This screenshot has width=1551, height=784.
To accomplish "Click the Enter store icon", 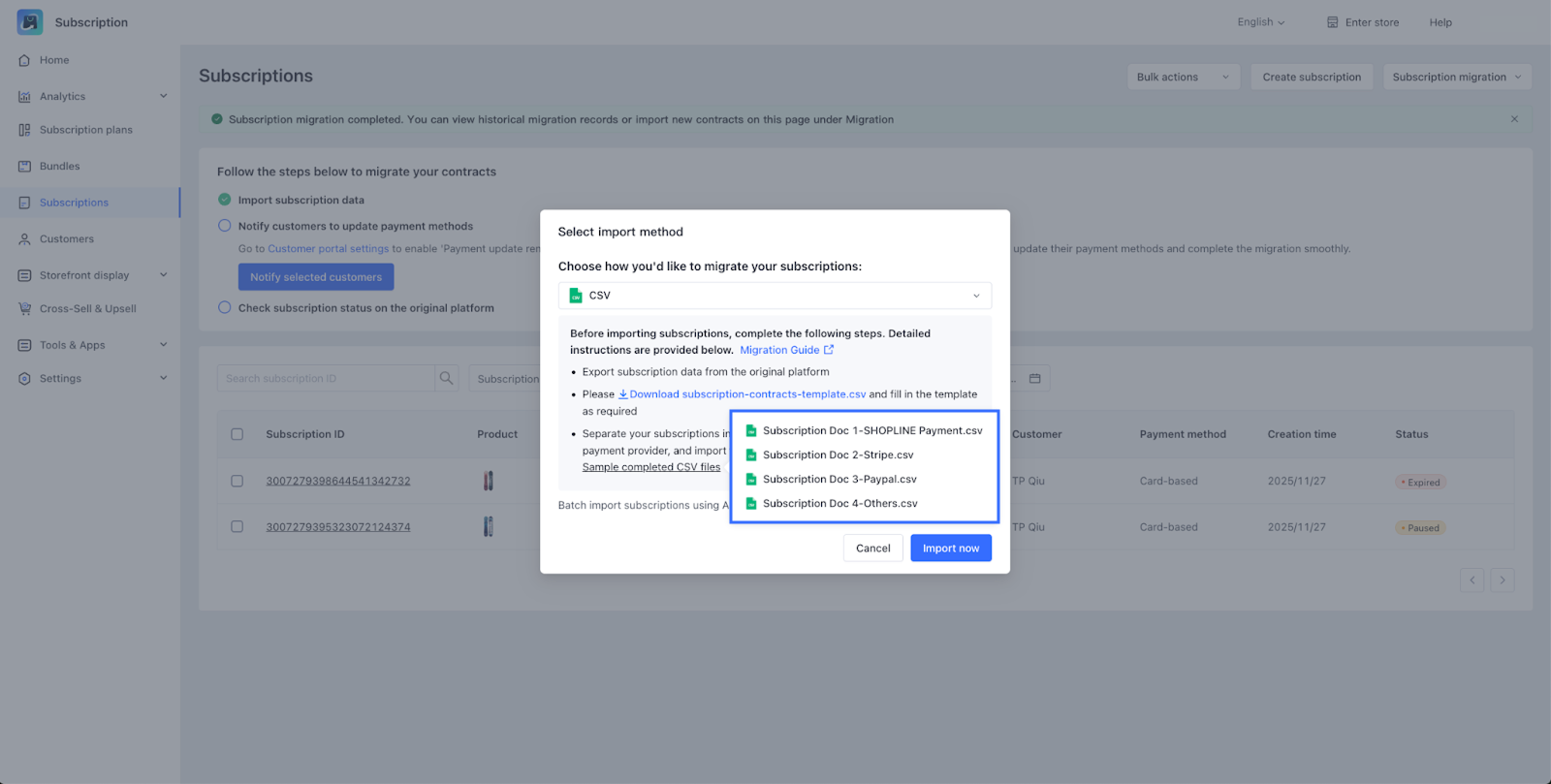I will (x=1332, y=22).
